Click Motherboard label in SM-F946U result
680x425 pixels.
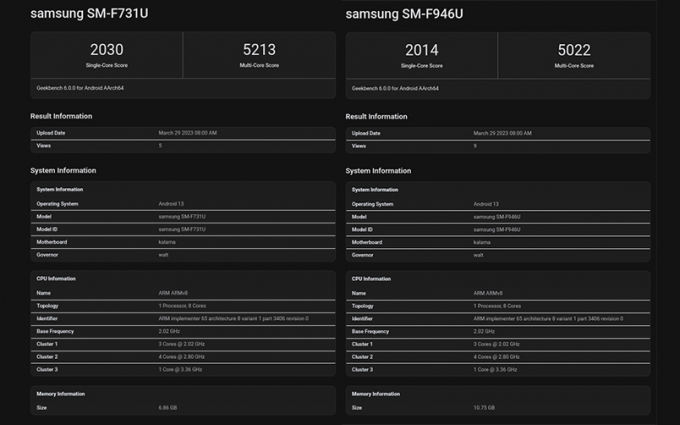coord(367,242)
